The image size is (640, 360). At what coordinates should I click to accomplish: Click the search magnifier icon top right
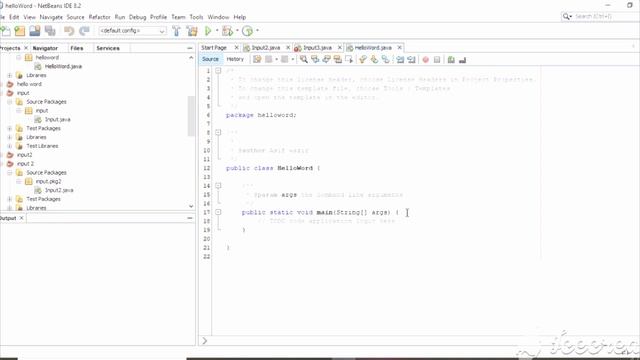click(567, 16)
